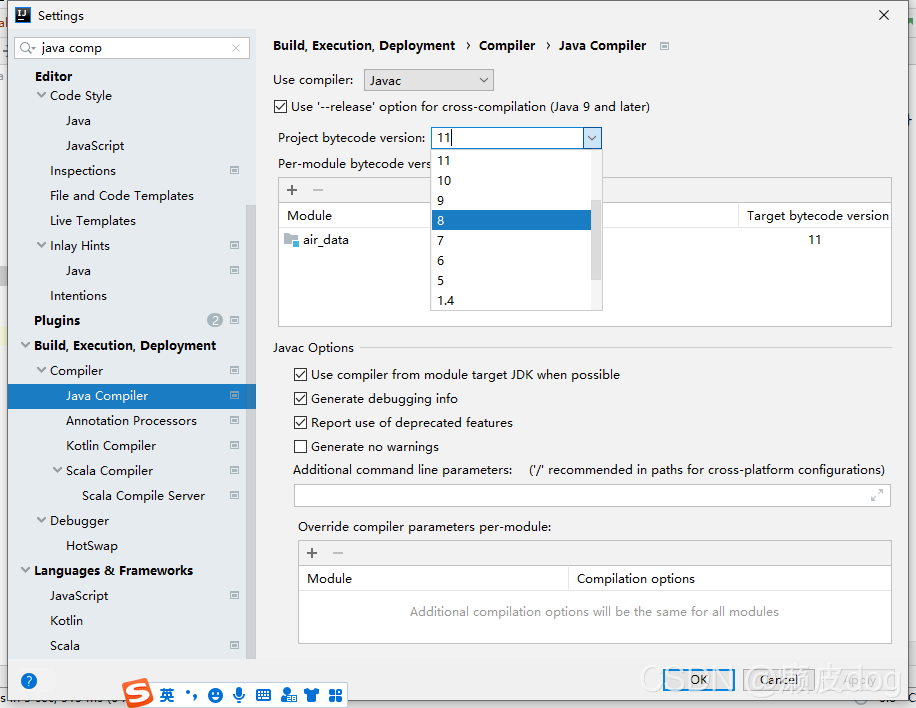Collapse the Compiler tree node

tap(41, 370)
